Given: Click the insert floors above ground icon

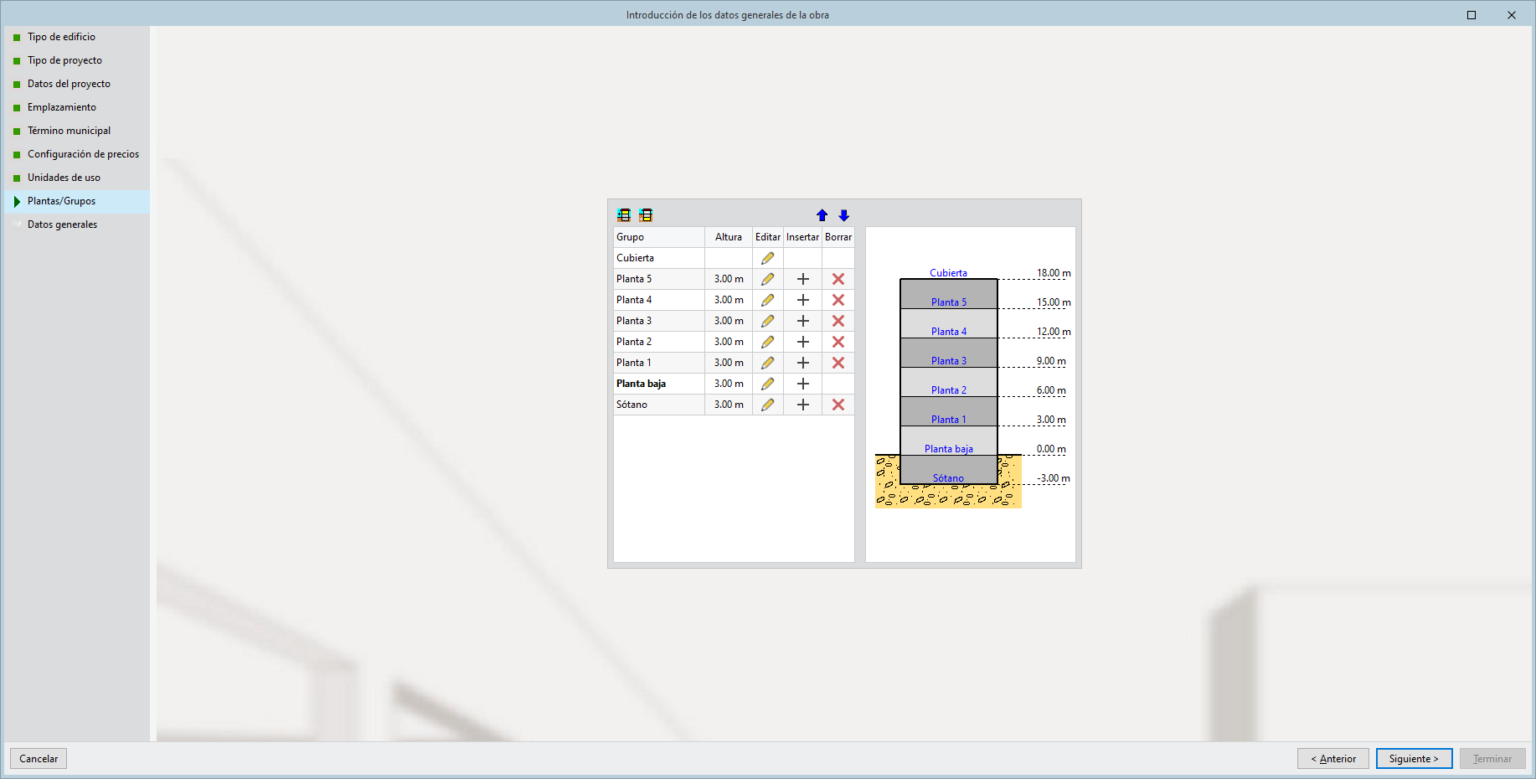Looking at the screenshot, I should click(x=623, y=214).
